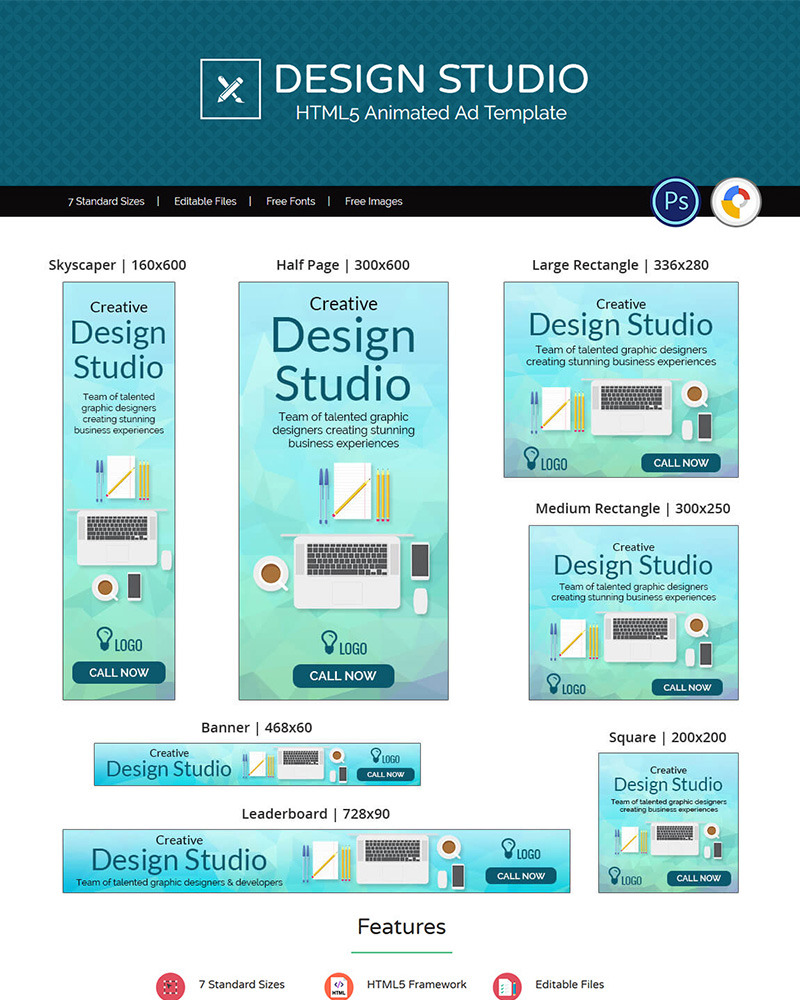The image size is (800, 1000).
Task: Select the Editable Files menu item
Action: [205, 201]
